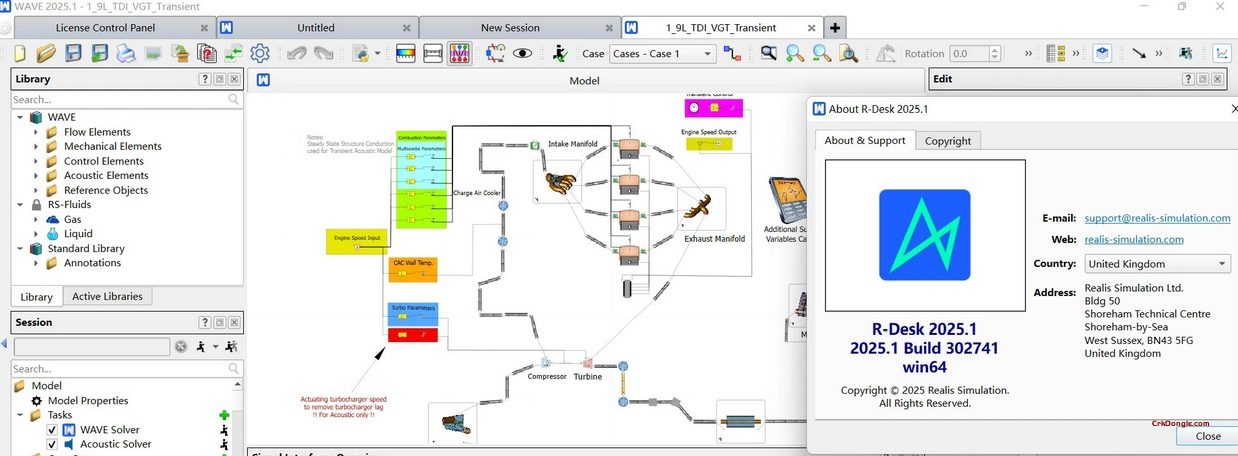Open the realis-simulation.com web link

pos(1134,239)
